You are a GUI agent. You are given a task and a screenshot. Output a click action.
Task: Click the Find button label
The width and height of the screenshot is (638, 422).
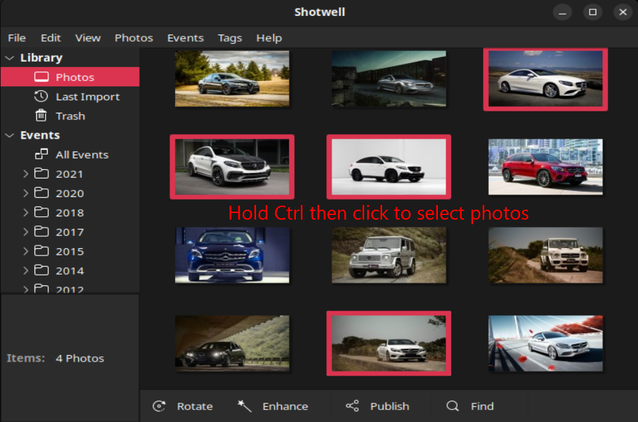pyautogui.click(x=482, y=406)
